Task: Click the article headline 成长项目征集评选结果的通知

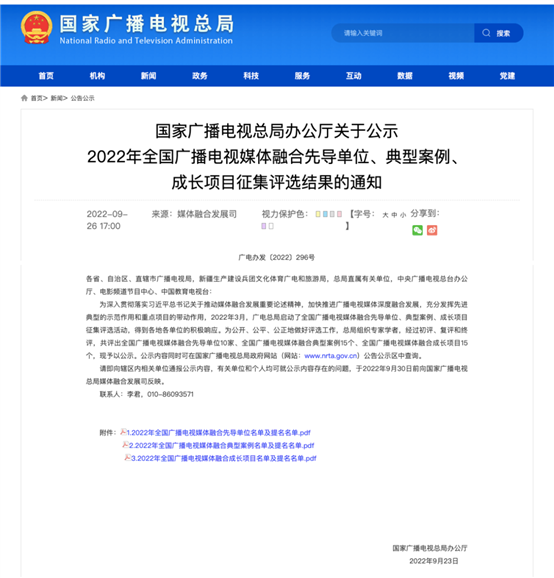Action: tap(276, 182)
